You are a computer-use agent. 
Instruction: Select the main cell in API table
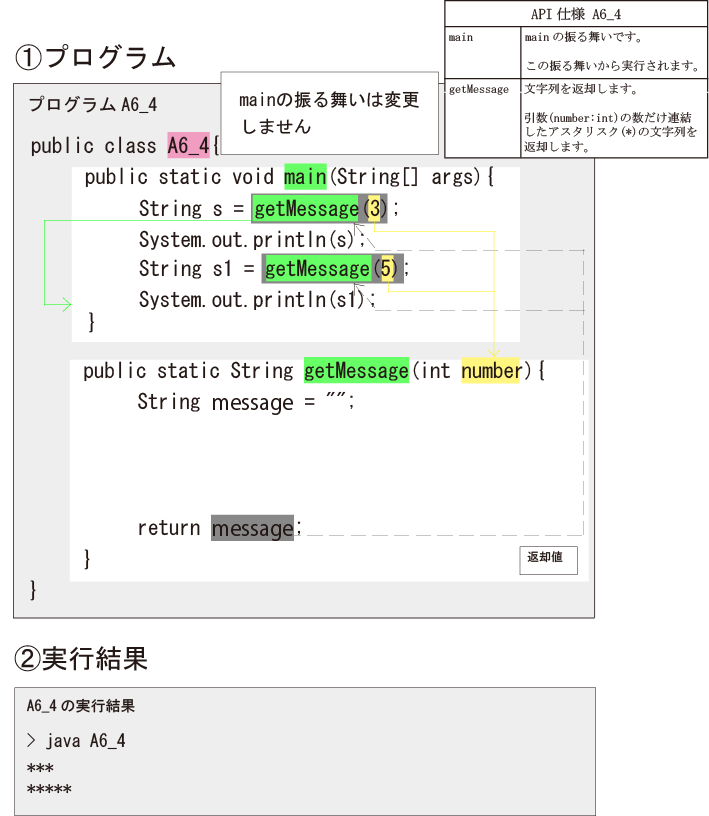click(483, 51)
